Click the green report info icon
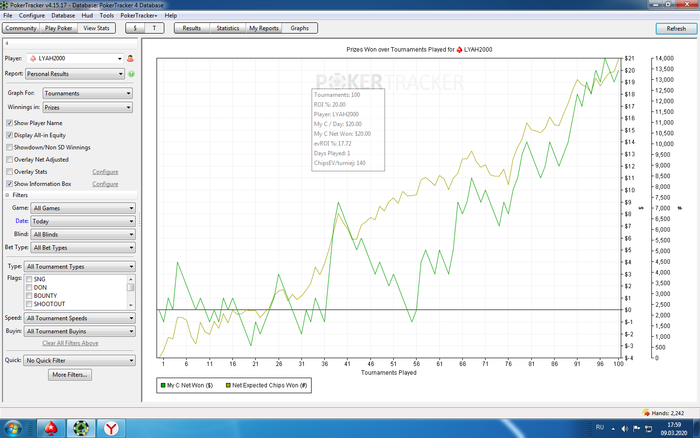Screen dimensions: 700x438 point(131,74)
